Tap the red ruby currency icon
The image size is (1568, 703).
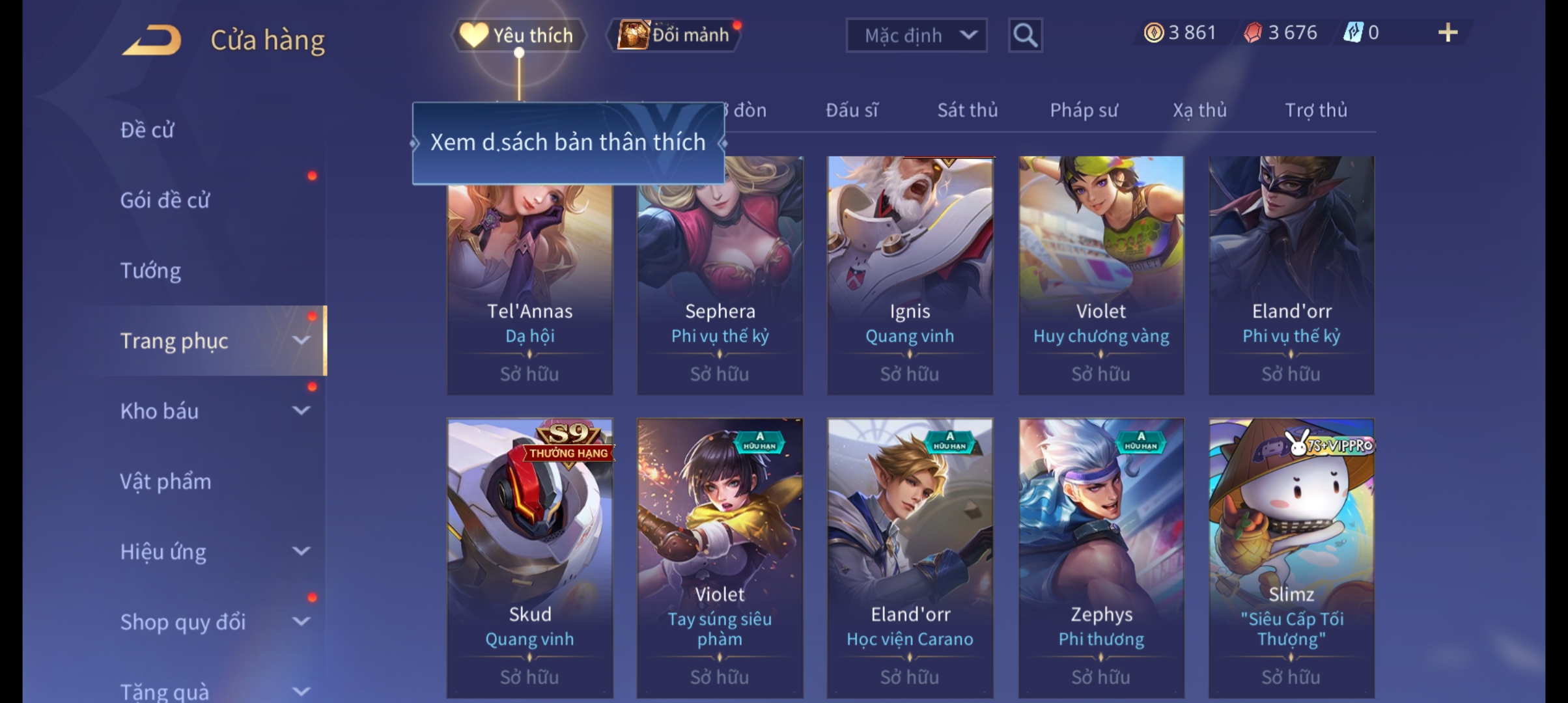pos(1252,33)
